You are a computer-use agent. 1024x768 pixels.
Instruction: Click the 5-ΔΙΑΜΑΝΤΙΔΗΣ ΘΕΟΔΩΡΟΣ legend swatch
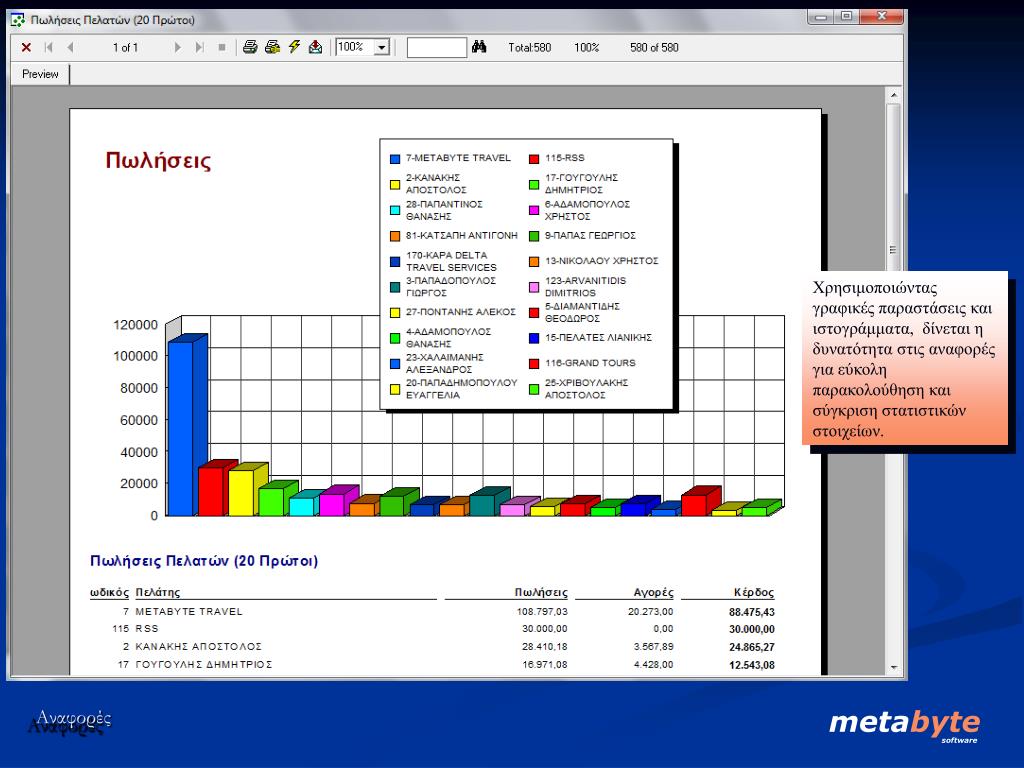coord(534,313)
